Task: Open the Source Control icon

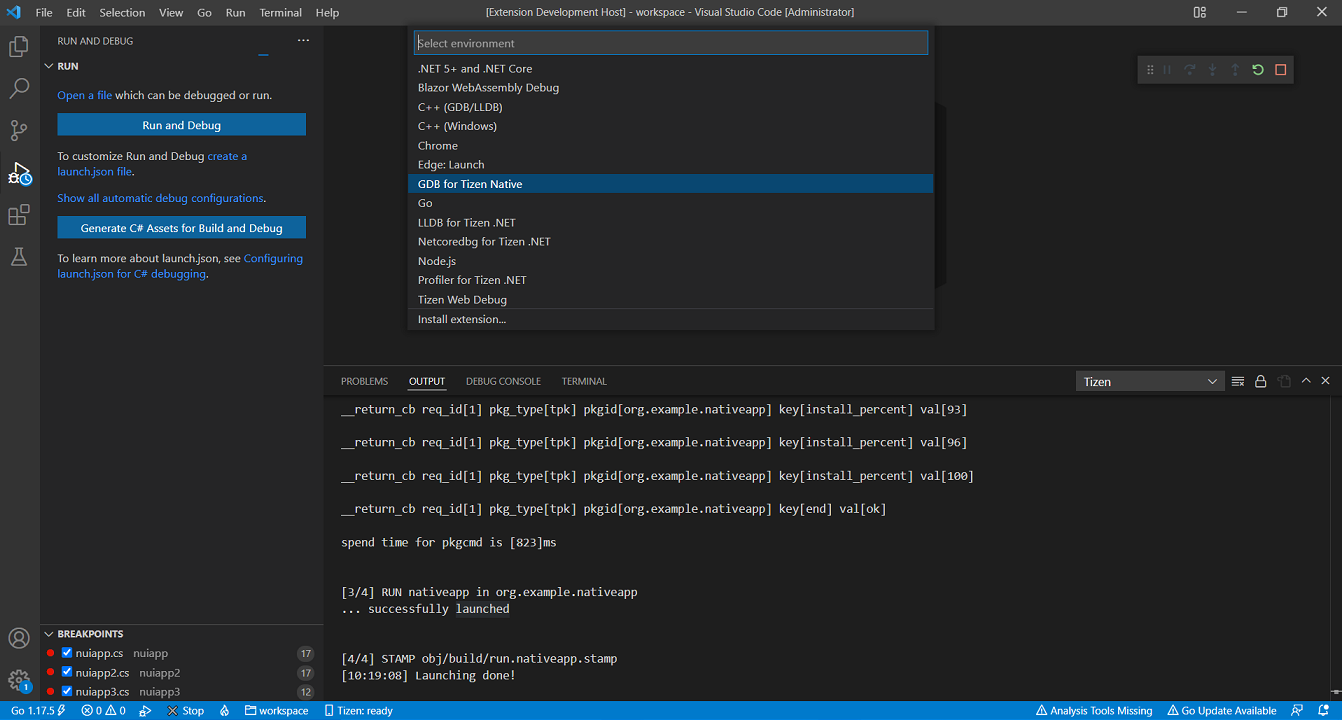Action: (20, 130)
